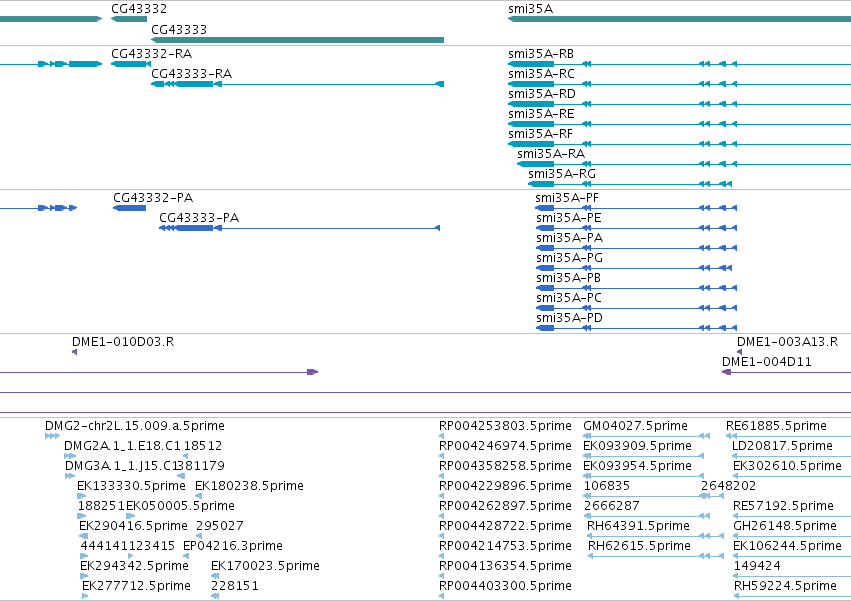Open EST EK093954.5prime
The image size is (851, 601).
click(637, 466)
